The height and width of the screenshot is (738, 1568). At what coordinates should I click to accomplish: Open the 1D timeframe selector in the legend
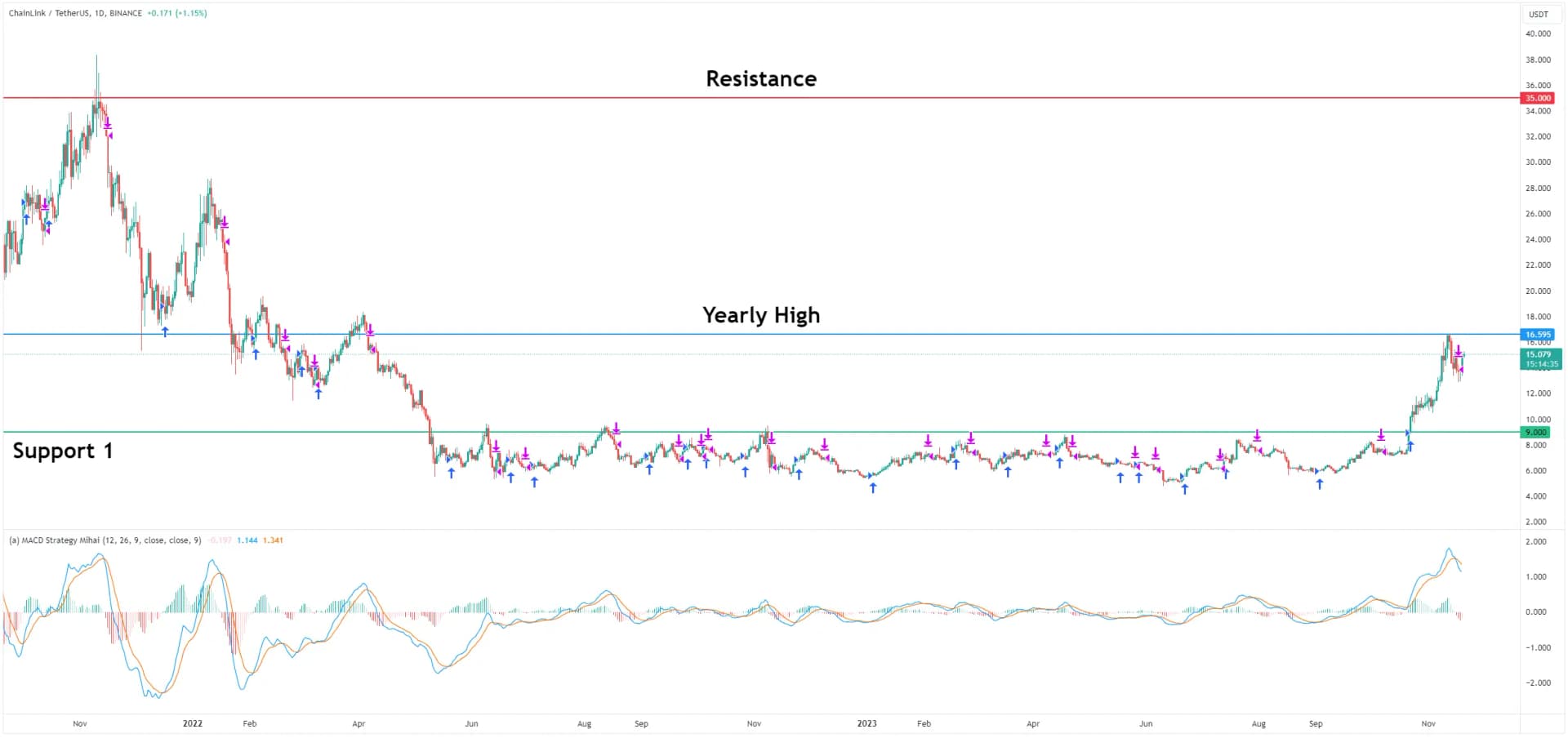click(99, 14)
